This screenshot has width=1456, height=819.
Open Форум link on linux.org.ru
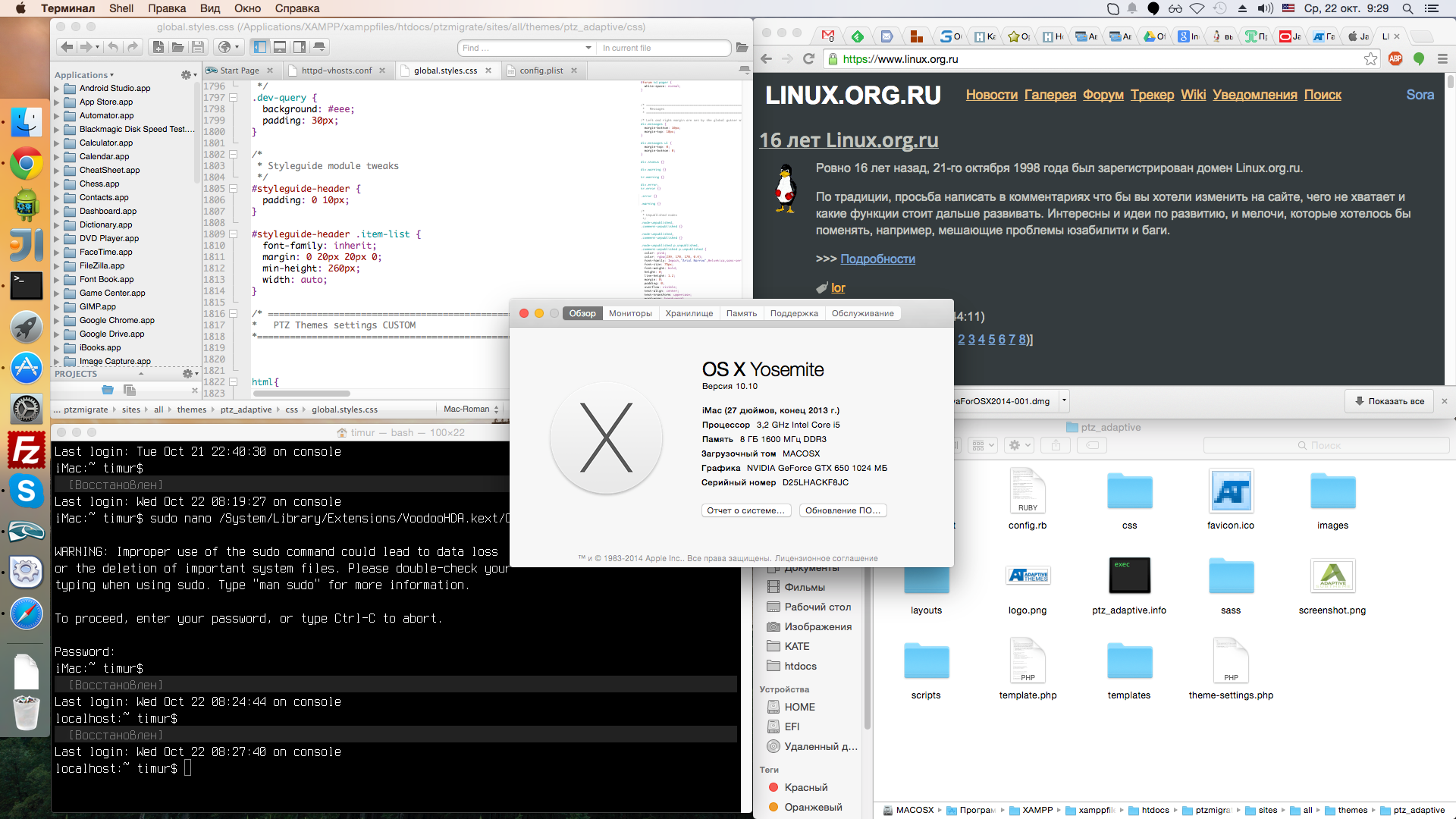(x=1103, y=95)
